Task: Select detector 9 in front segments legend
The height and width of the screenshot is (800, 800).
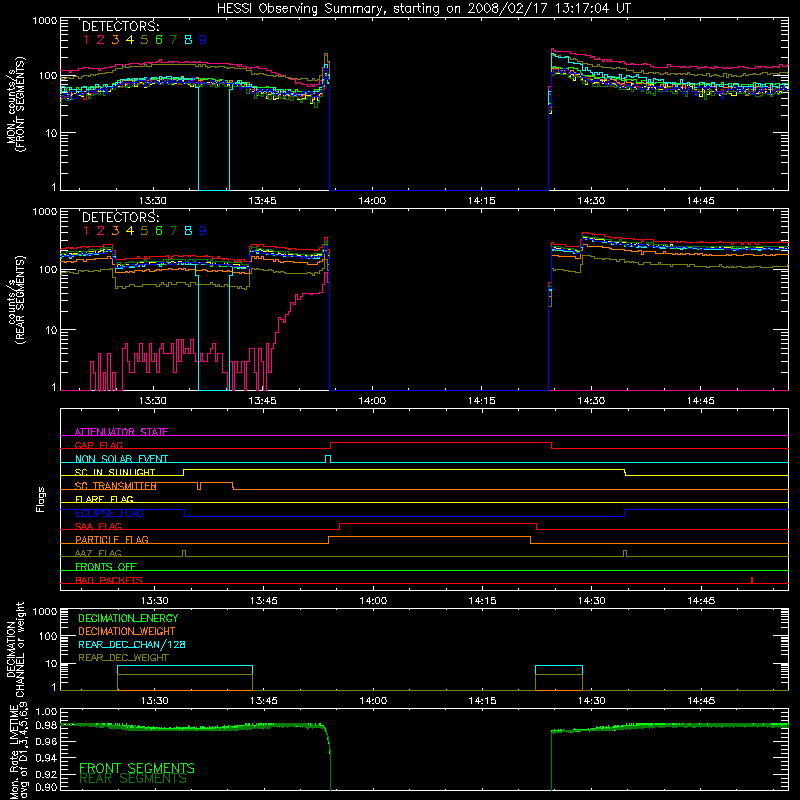Action: [x=203, y=40]
